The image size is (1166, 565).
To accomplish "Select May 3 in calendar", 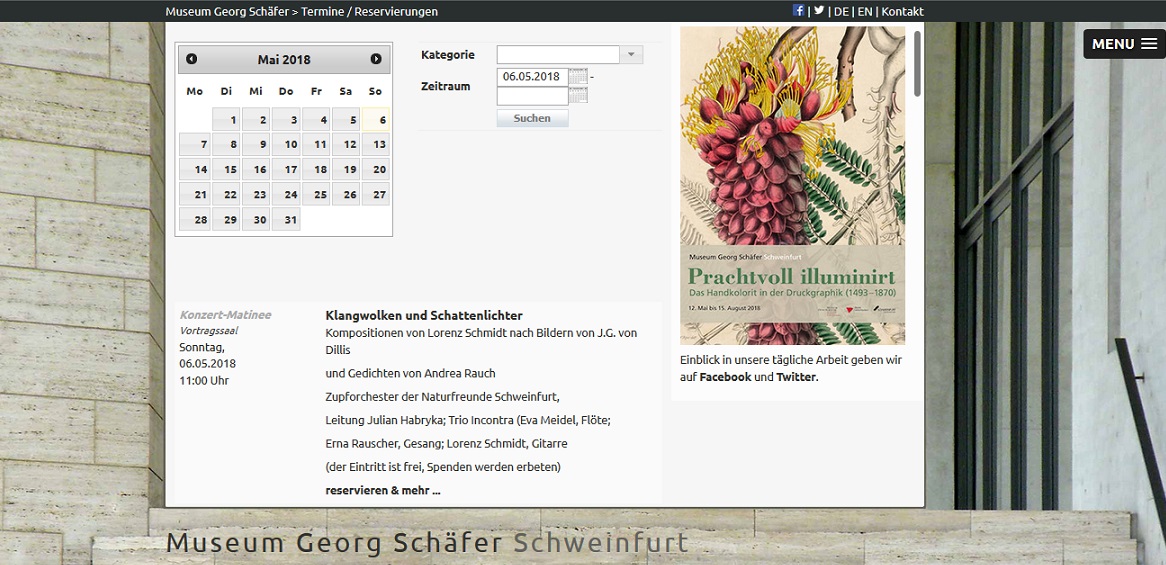I will point(286,120).
